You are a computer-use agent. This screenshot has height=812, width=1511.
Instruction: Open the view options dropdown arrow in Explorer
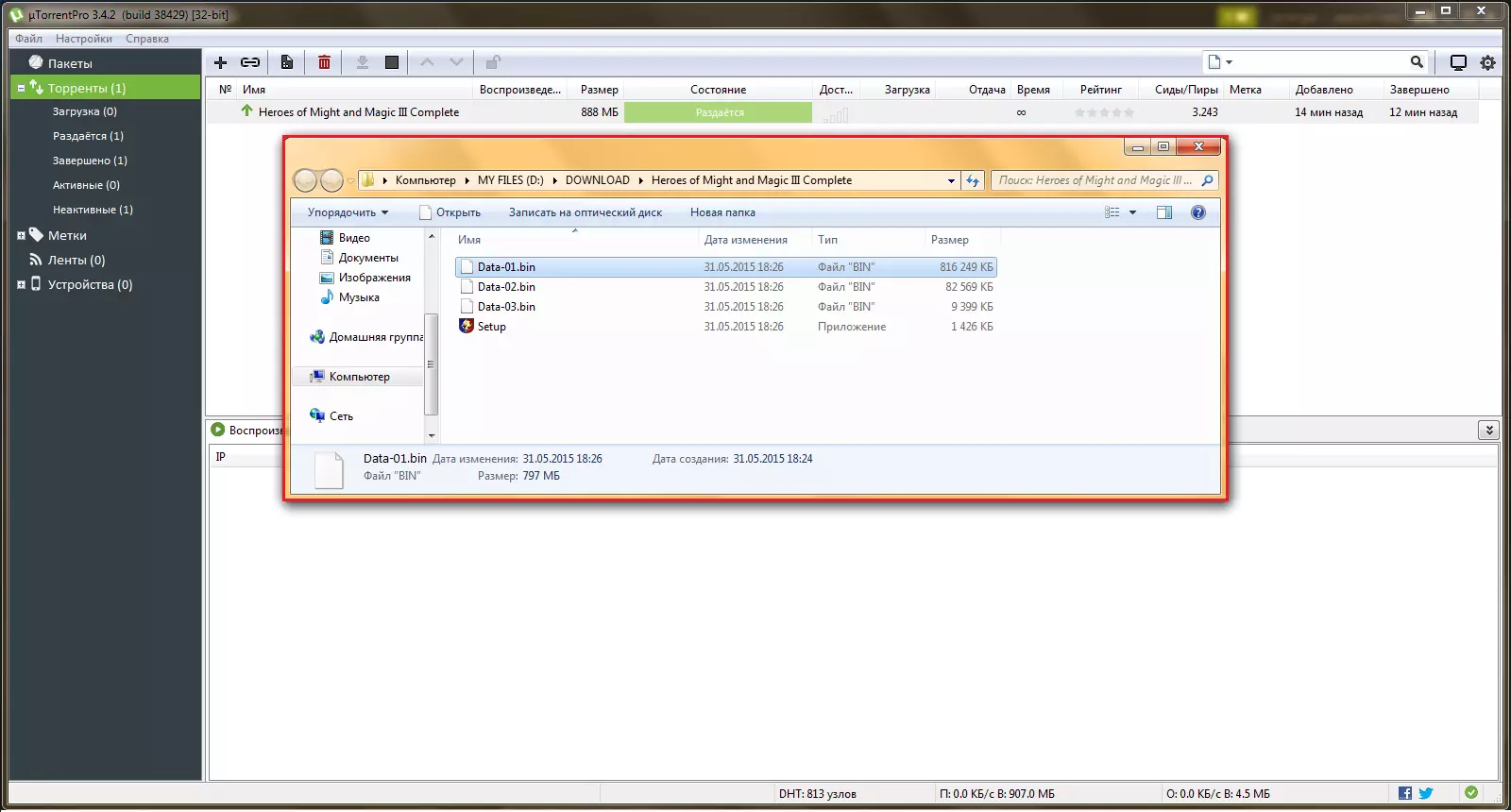[1133, 212]
